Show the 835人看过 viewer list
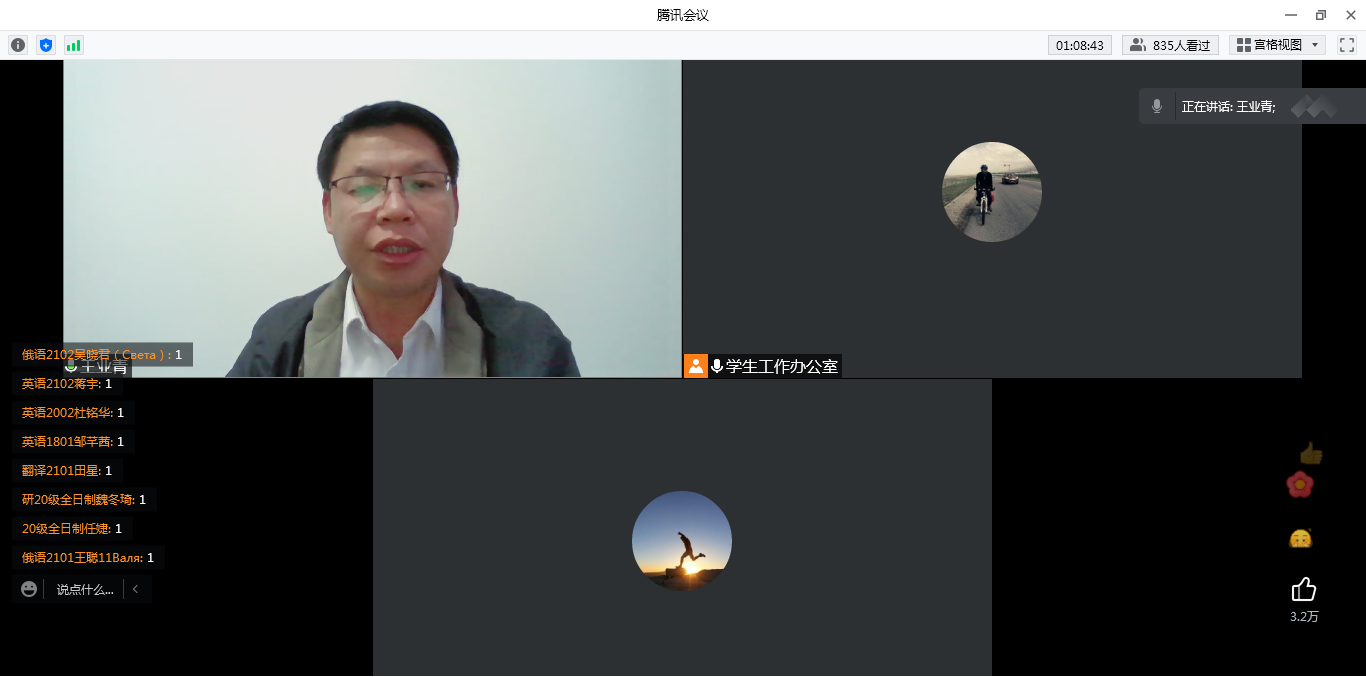The image size is (1366, 677). point(1170,45)
